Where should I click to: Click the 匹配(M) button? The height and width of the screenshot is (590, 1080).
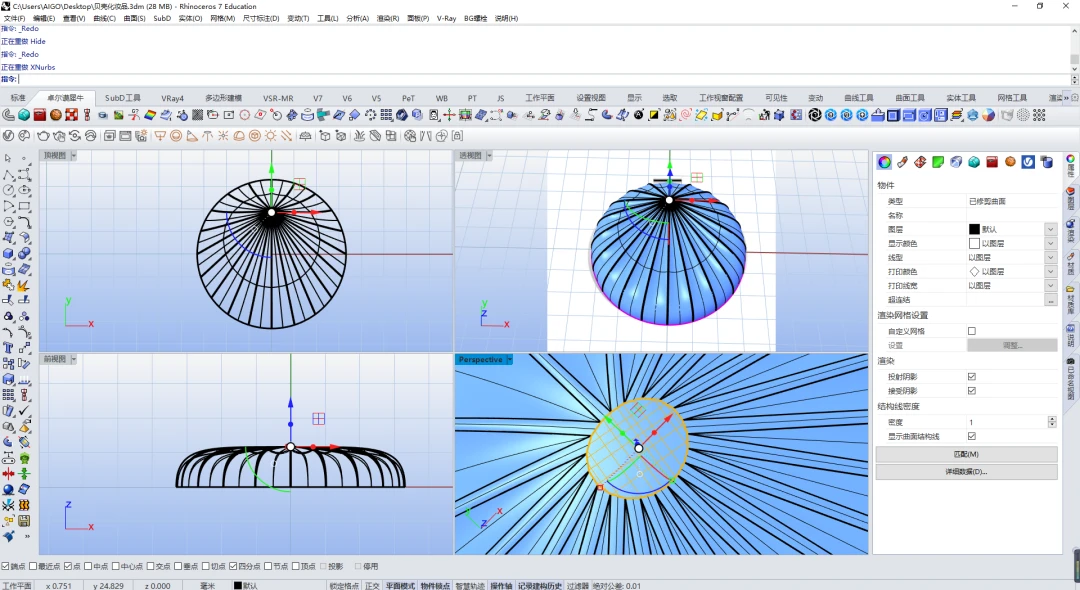point(966,454)
